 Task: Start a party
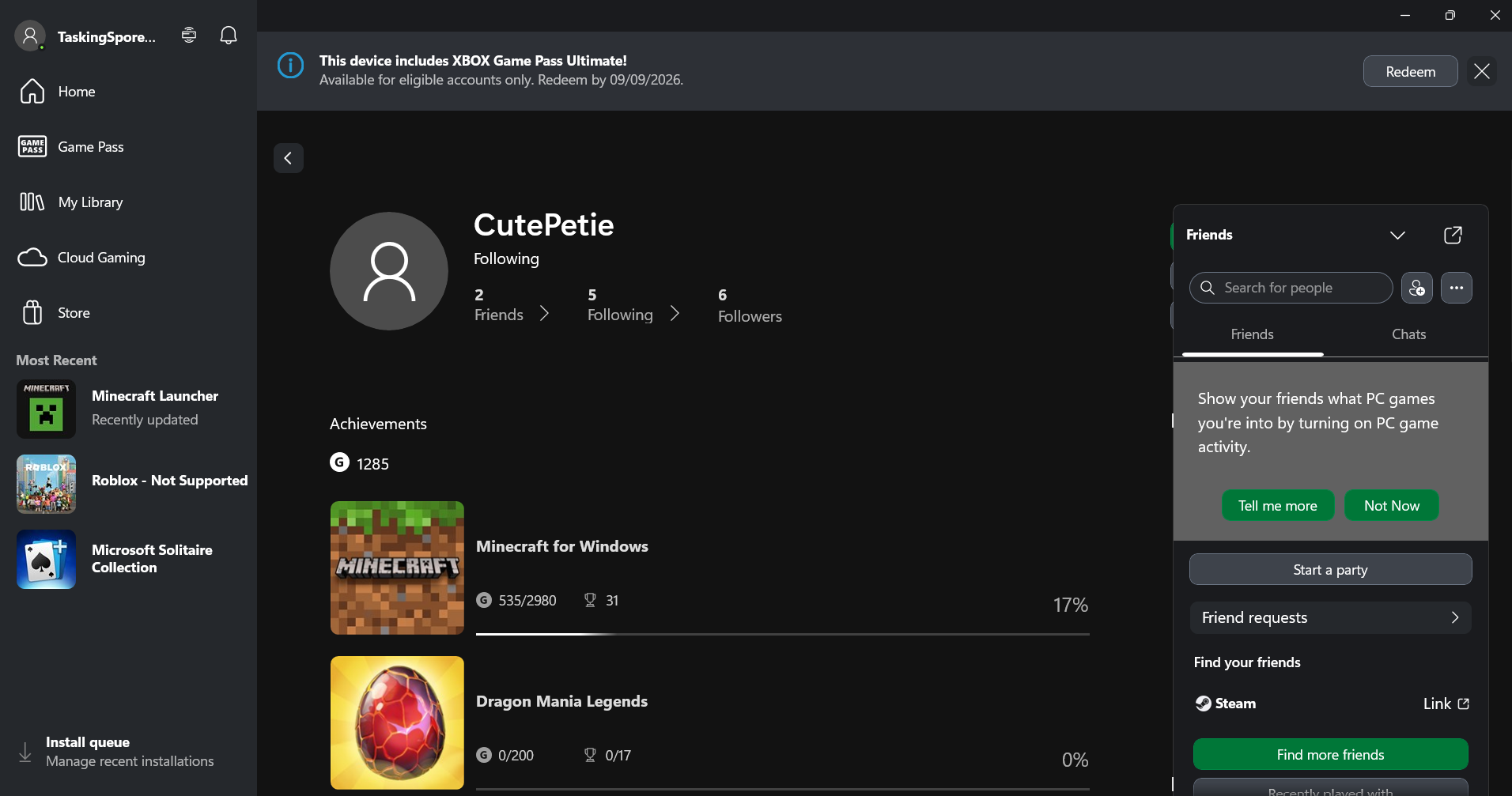click(1331, 570)
